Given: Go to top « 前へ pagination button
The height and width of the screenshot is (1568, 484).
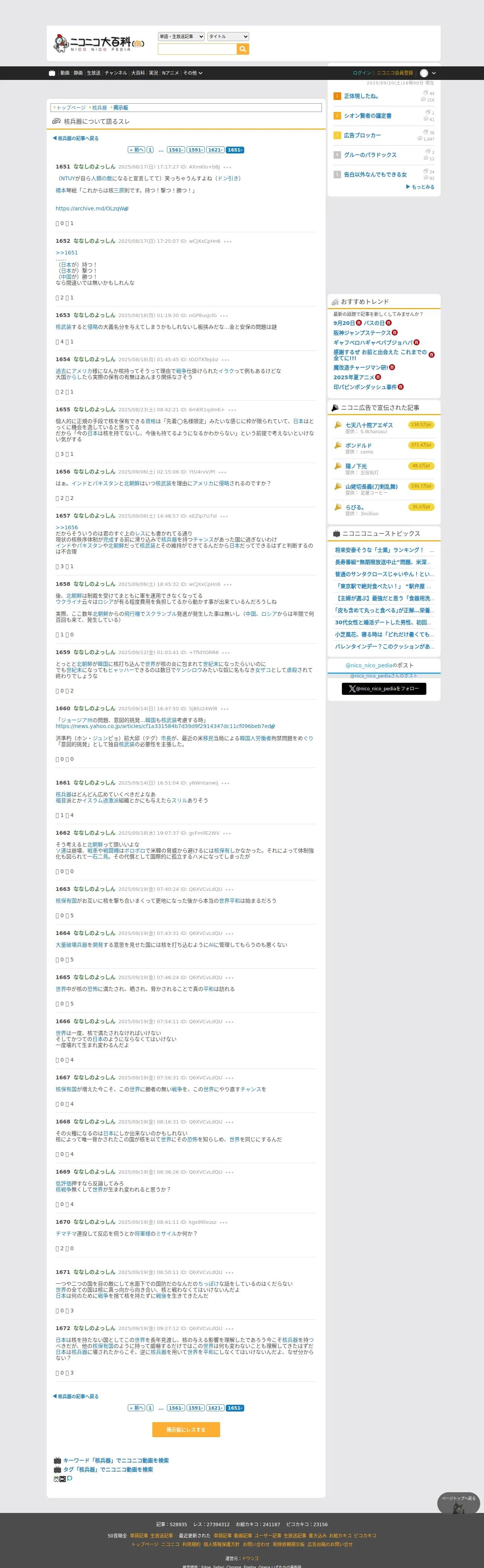Looking at the screenshot, I should click(136, 150).
